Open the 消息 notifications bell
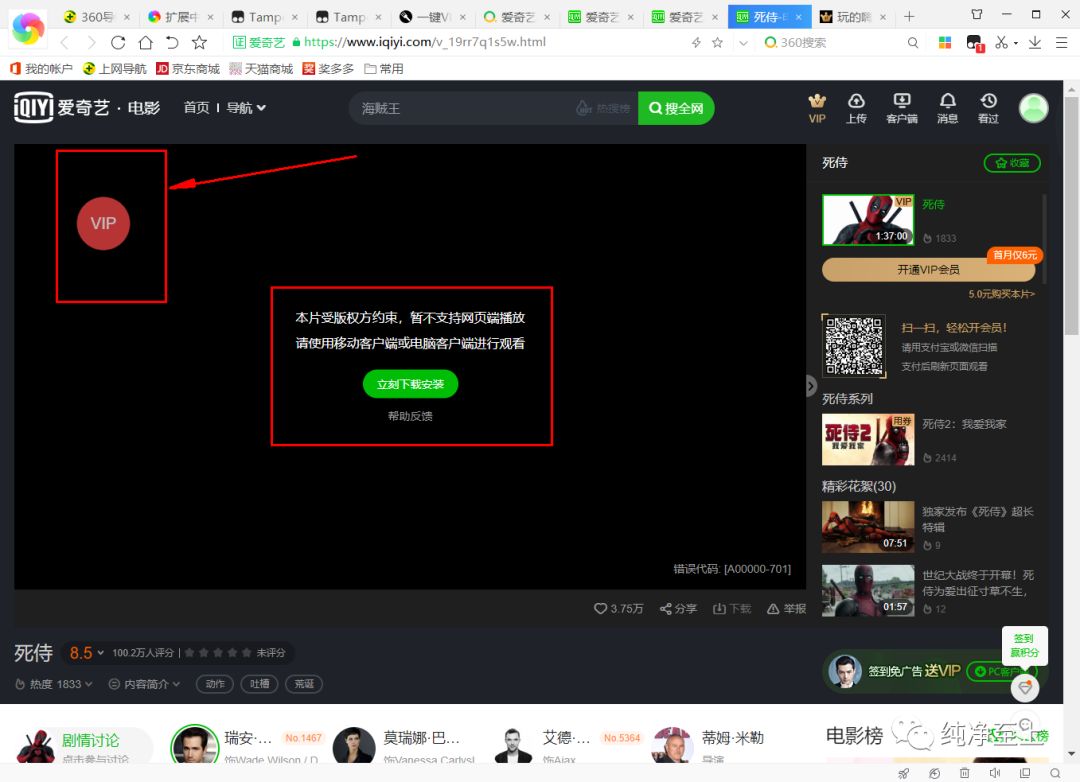The width and height of the screenshot is (1080, 782). (x=947, y=109)
